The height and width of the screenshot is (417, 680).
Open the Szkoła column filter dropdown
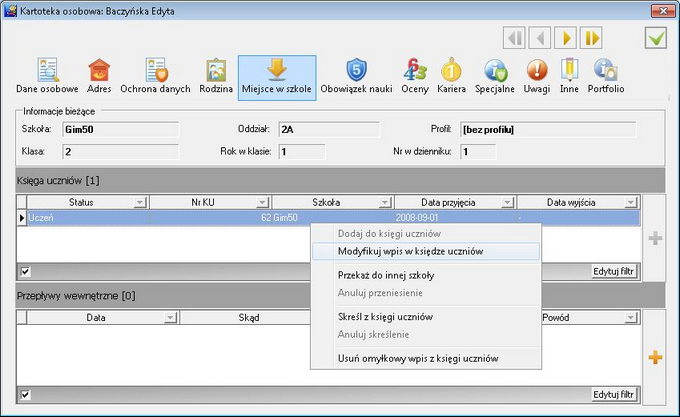385,202
